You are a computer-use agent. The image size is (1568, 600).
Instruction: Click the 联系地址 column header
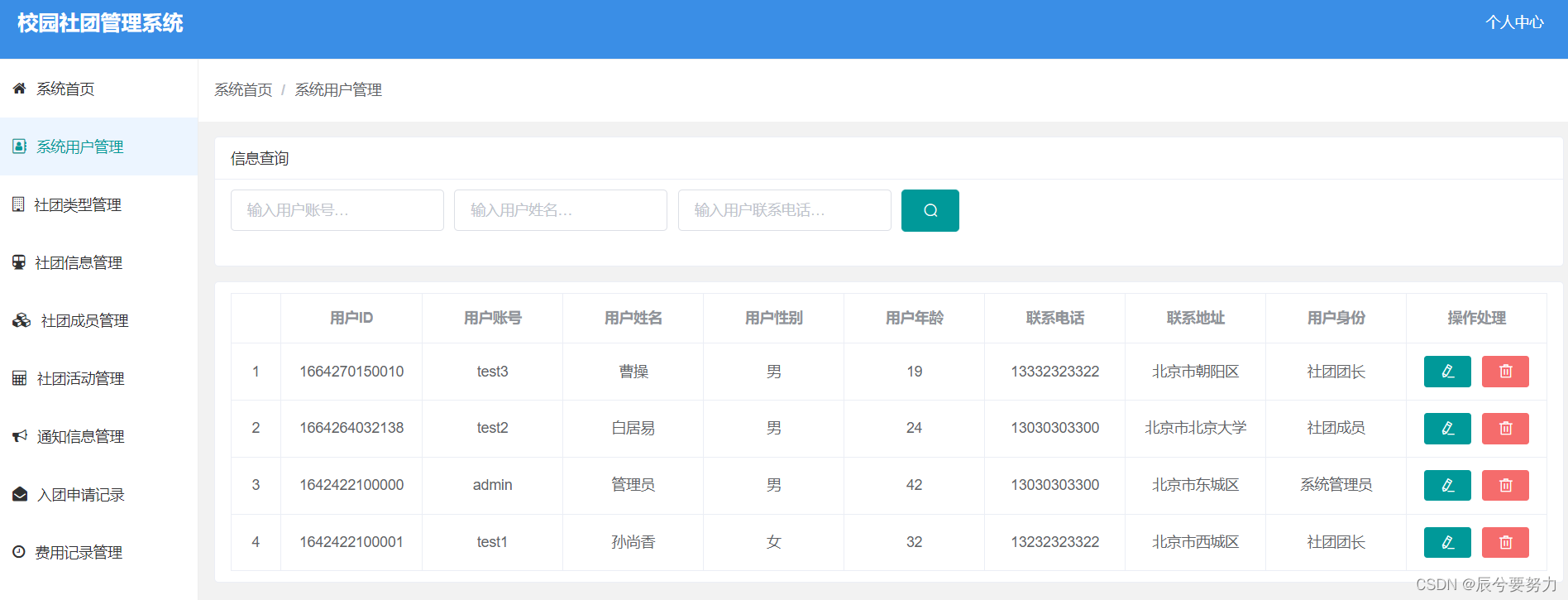(x=1196, y=318)
